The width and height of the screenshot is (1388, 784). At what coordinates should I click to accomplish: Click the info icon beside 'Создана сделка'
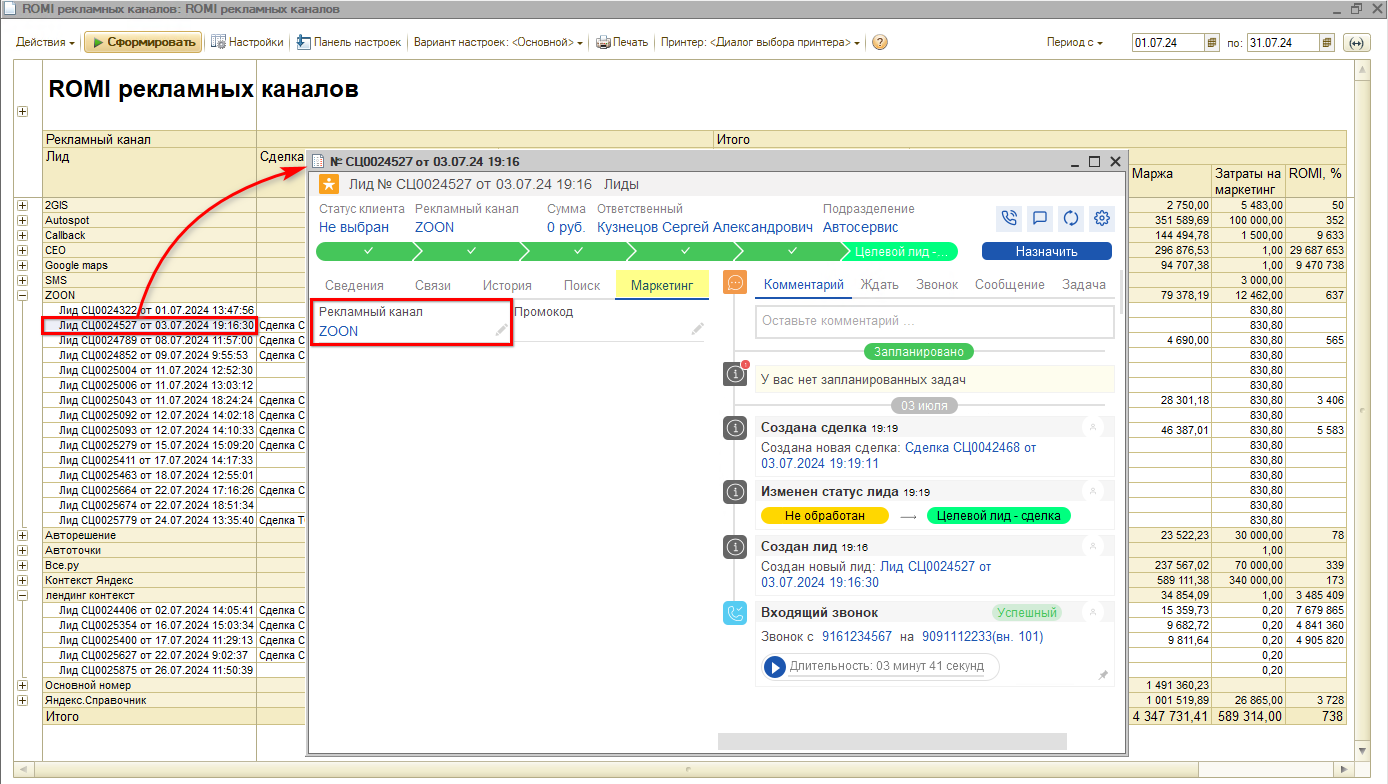[735, 428]
